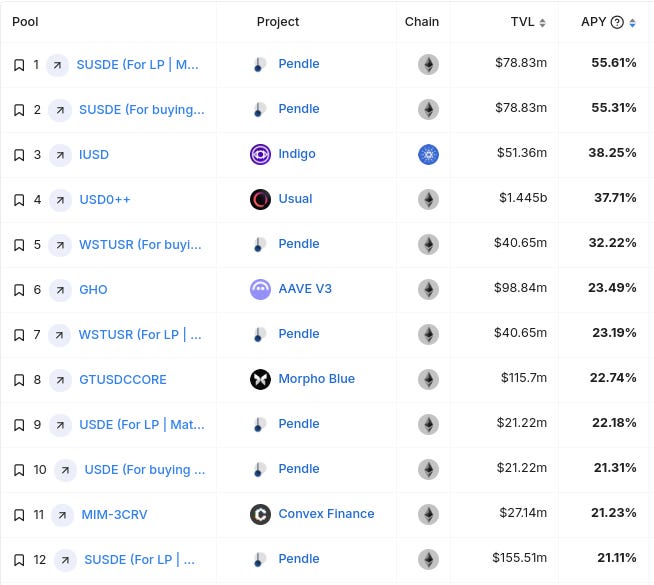Bookmark pool 10 USDE (For buying)
654x585 pixels.
pos(19,470)
